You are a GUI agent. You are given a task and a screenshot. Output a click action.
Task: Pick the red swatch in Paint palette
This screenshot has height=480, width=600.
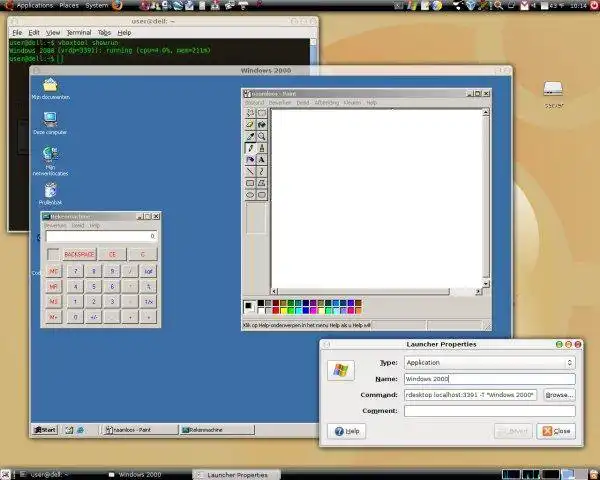click(276, 310)
